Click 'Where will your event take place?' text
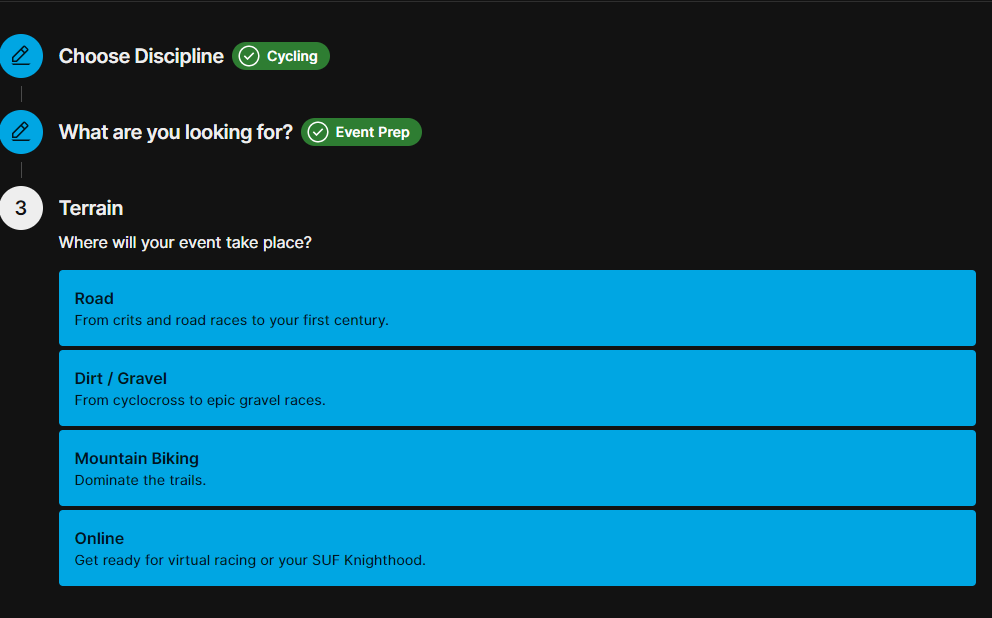This screenshot has width=992, height=618. click(185, 243)
